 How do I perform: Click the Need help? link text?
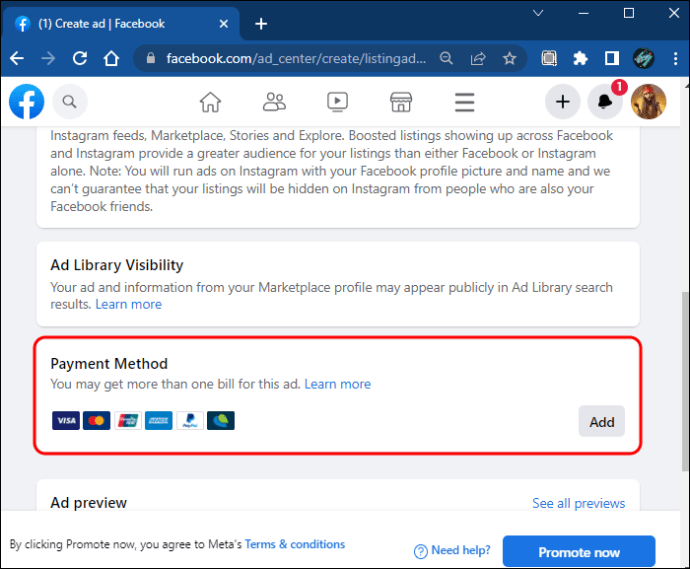coord(461,550)
